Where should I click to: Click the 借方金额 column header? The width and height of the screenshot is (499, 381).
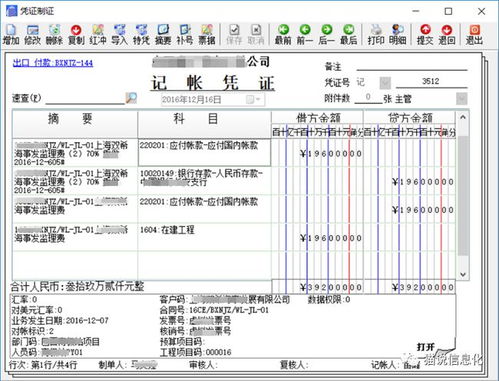[x=317, y=117]
